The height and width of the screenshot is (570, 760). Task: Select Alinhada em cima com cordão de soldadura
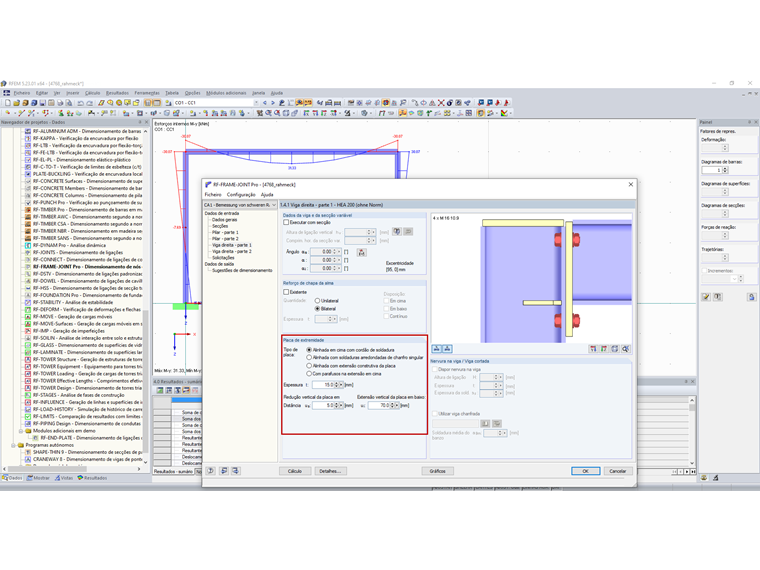pyautogui.click(x=309, y=349)
